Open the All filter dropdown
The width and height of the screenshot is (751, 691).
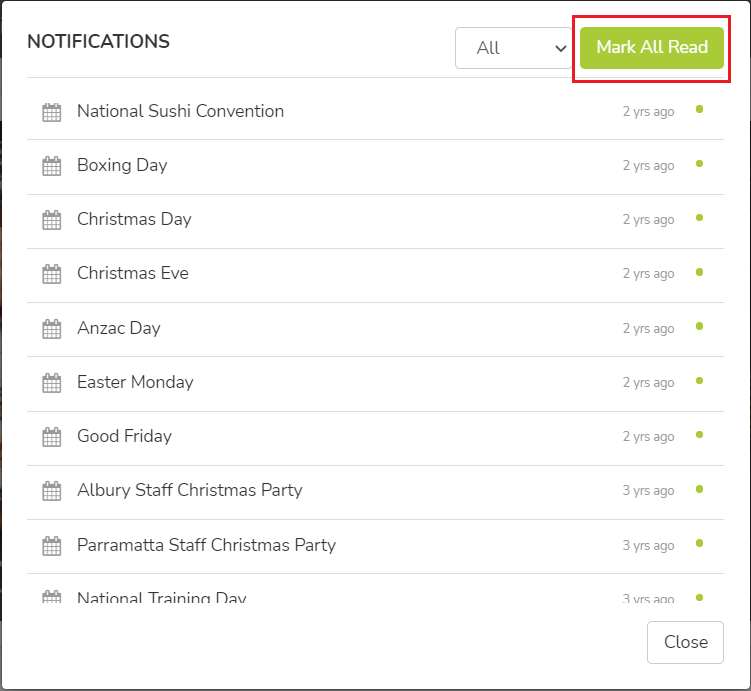click(513, 48)
